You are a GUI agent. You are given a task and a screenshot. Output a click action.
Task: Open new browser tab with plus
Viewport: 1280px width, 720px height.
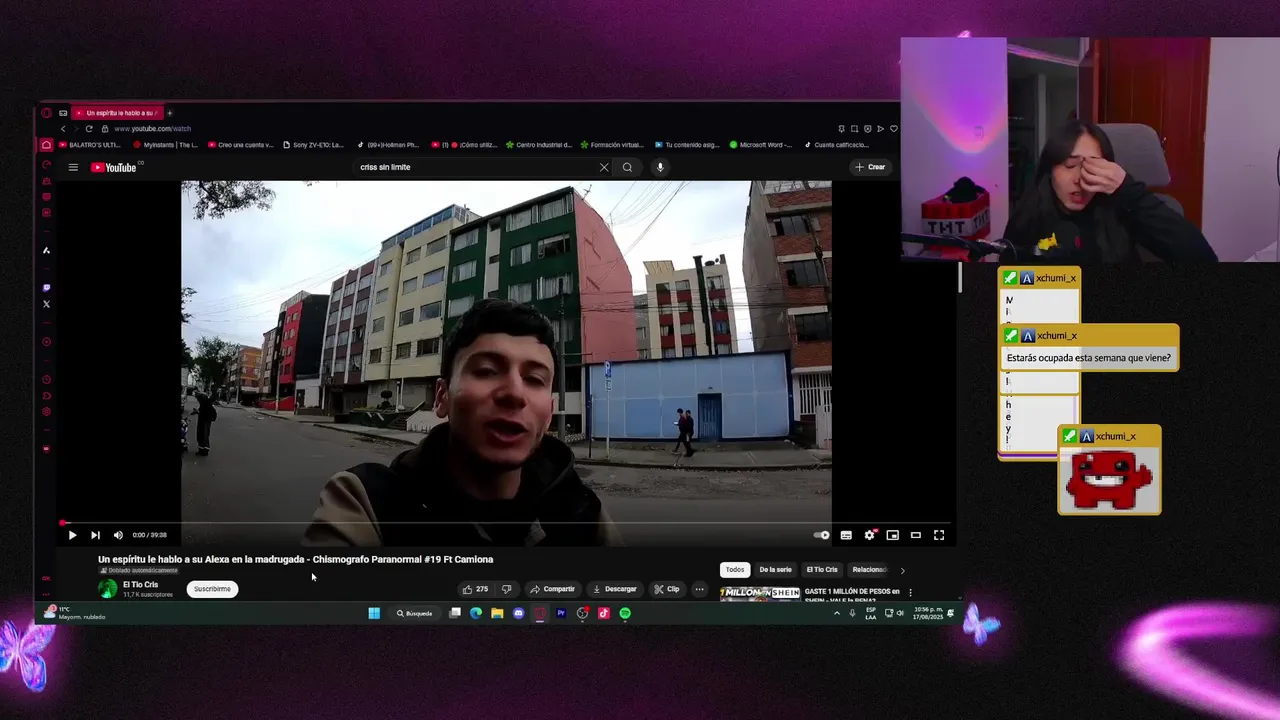tap(169, 113)
